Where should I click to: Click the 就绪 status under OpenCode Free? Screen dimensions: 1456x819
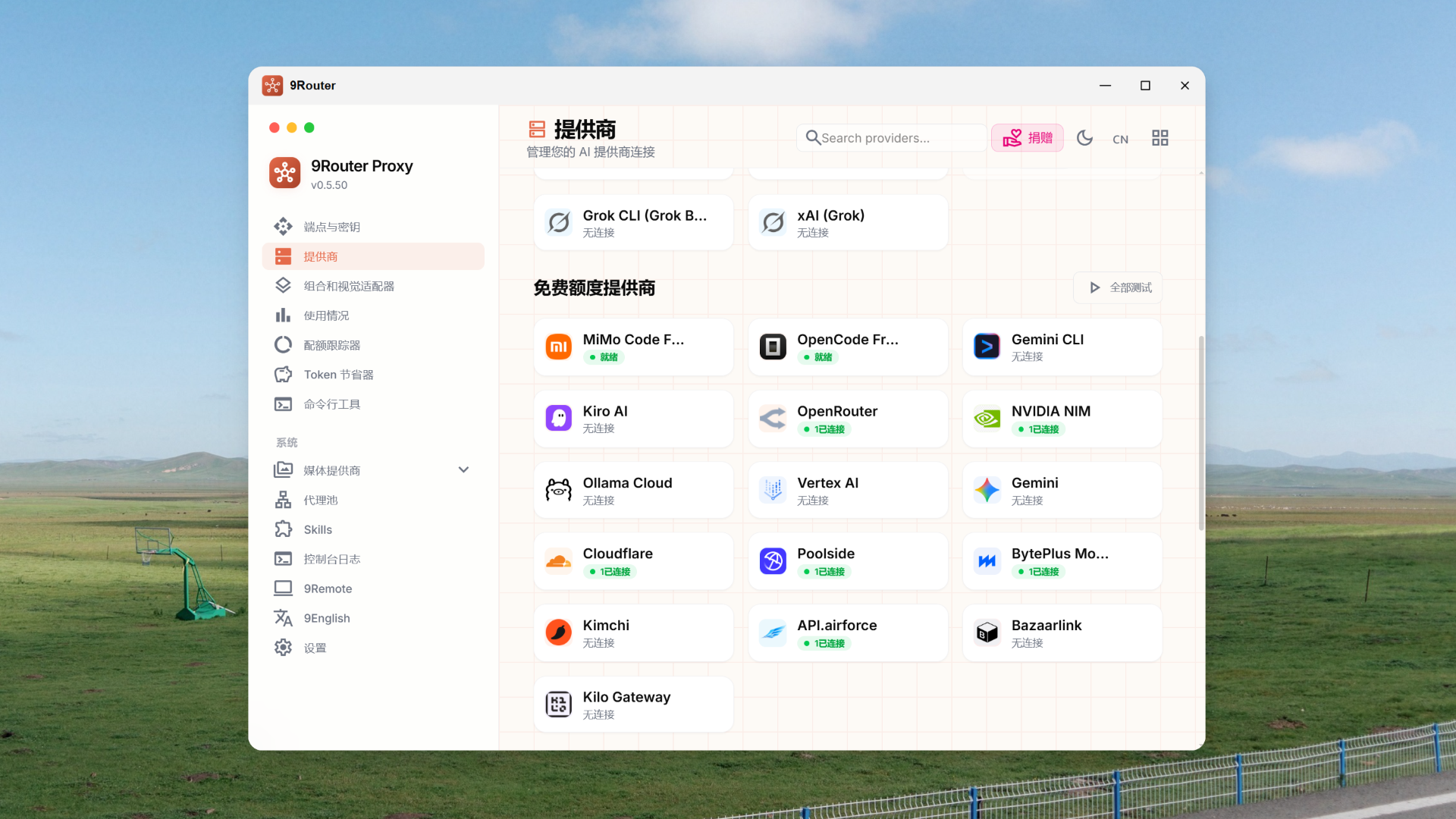point(819,358)
